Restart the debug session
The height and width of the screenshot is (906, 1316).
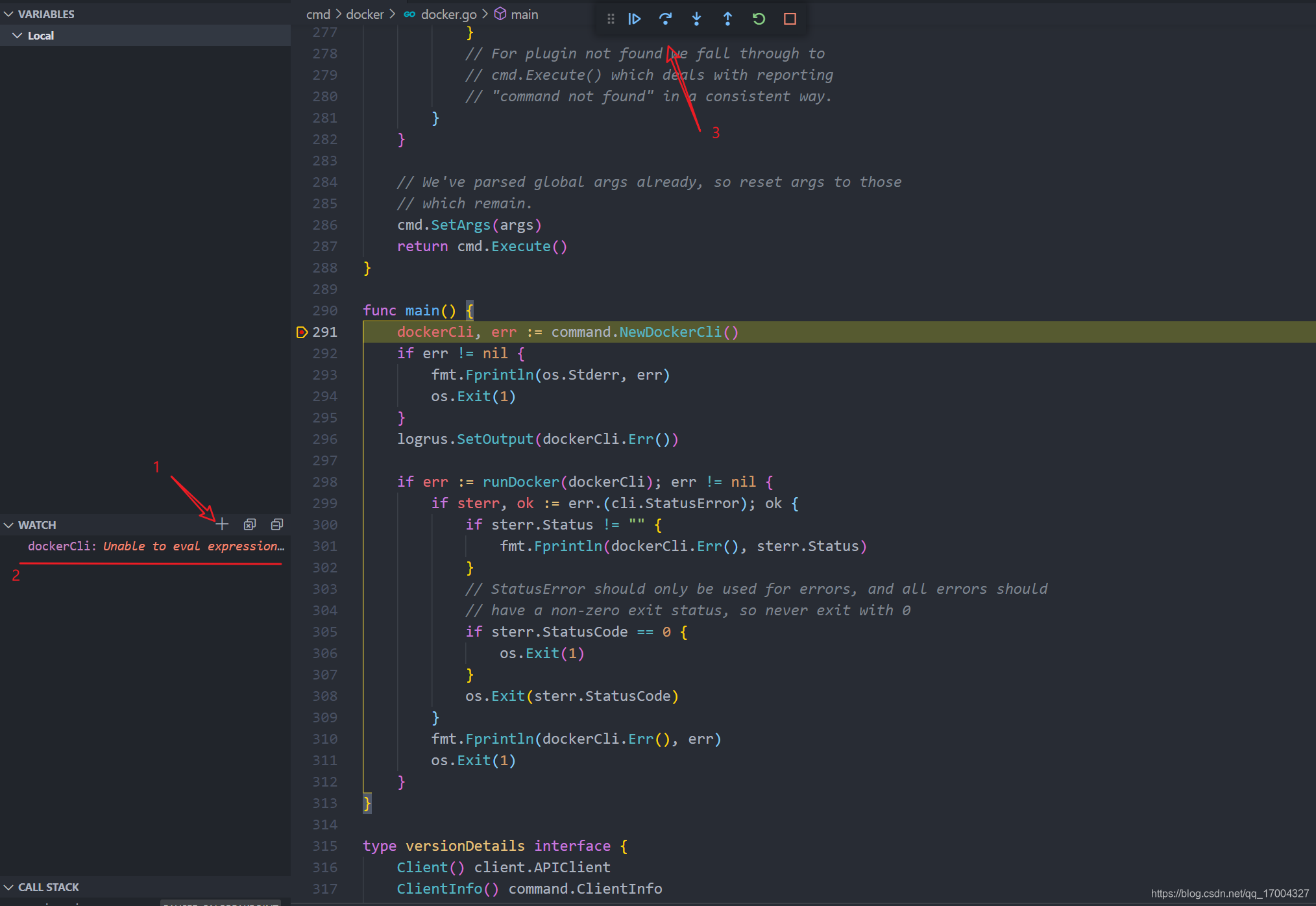pyautogui.click(x=759, y=19)
